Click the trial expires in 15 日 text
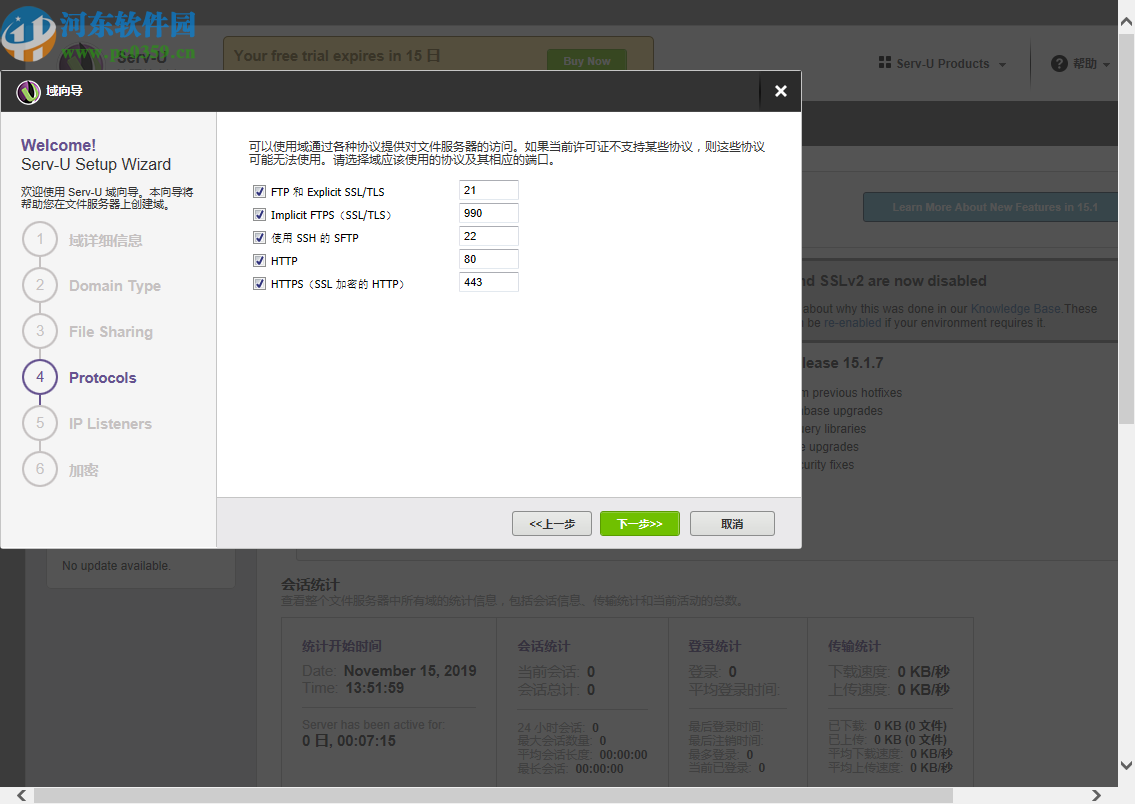1135x804 pixels. coord(337,56)
